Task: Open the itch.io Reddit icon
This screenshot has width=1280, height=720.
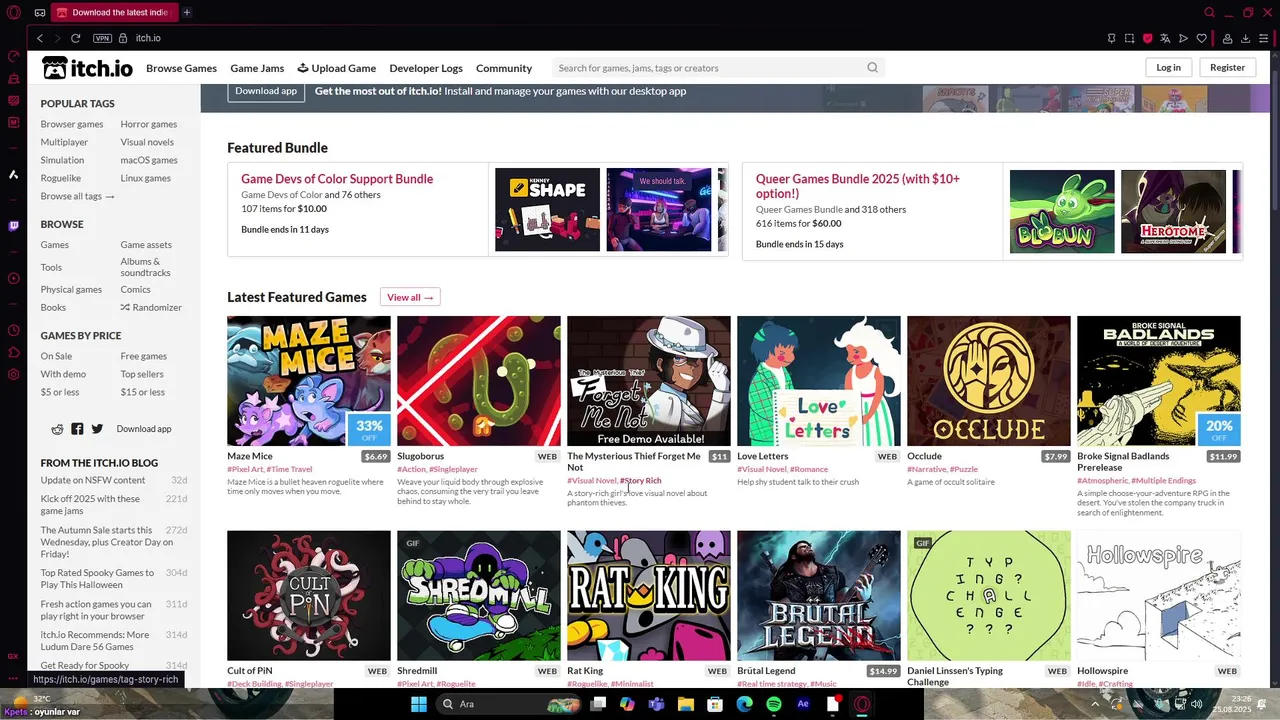Action: 58,428
